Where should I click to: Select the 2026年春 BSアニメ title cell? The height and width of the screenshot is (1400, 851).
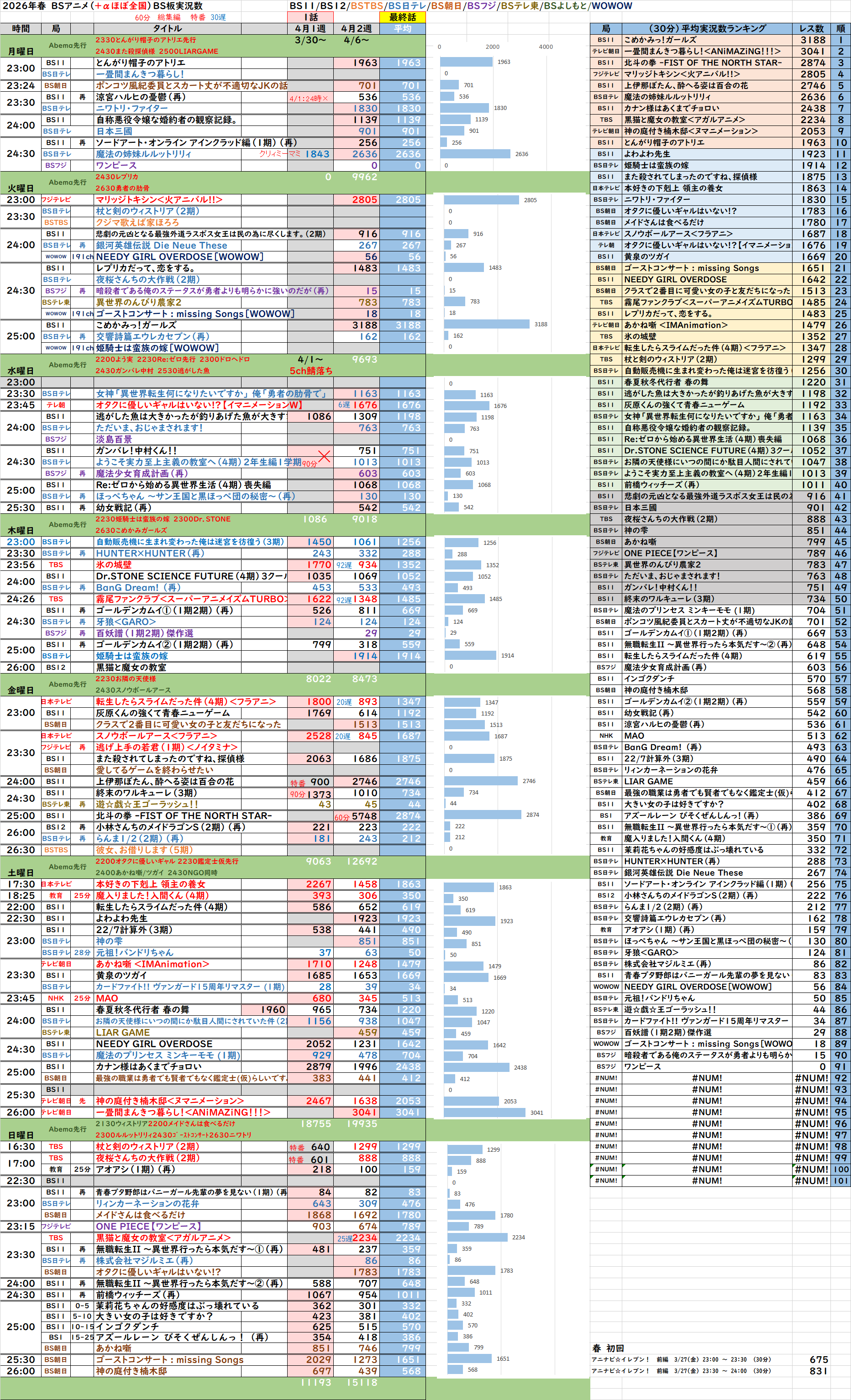(102, 5)
